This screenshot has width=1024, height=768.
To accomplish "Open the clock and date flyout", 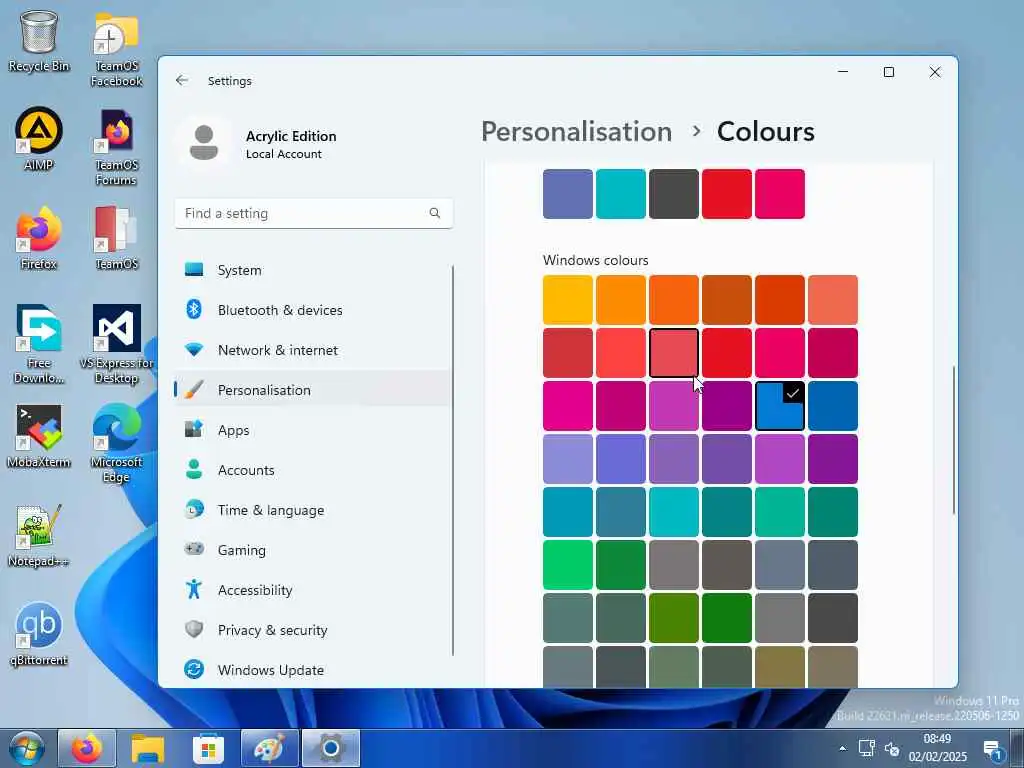I will (x=937, y=748).
